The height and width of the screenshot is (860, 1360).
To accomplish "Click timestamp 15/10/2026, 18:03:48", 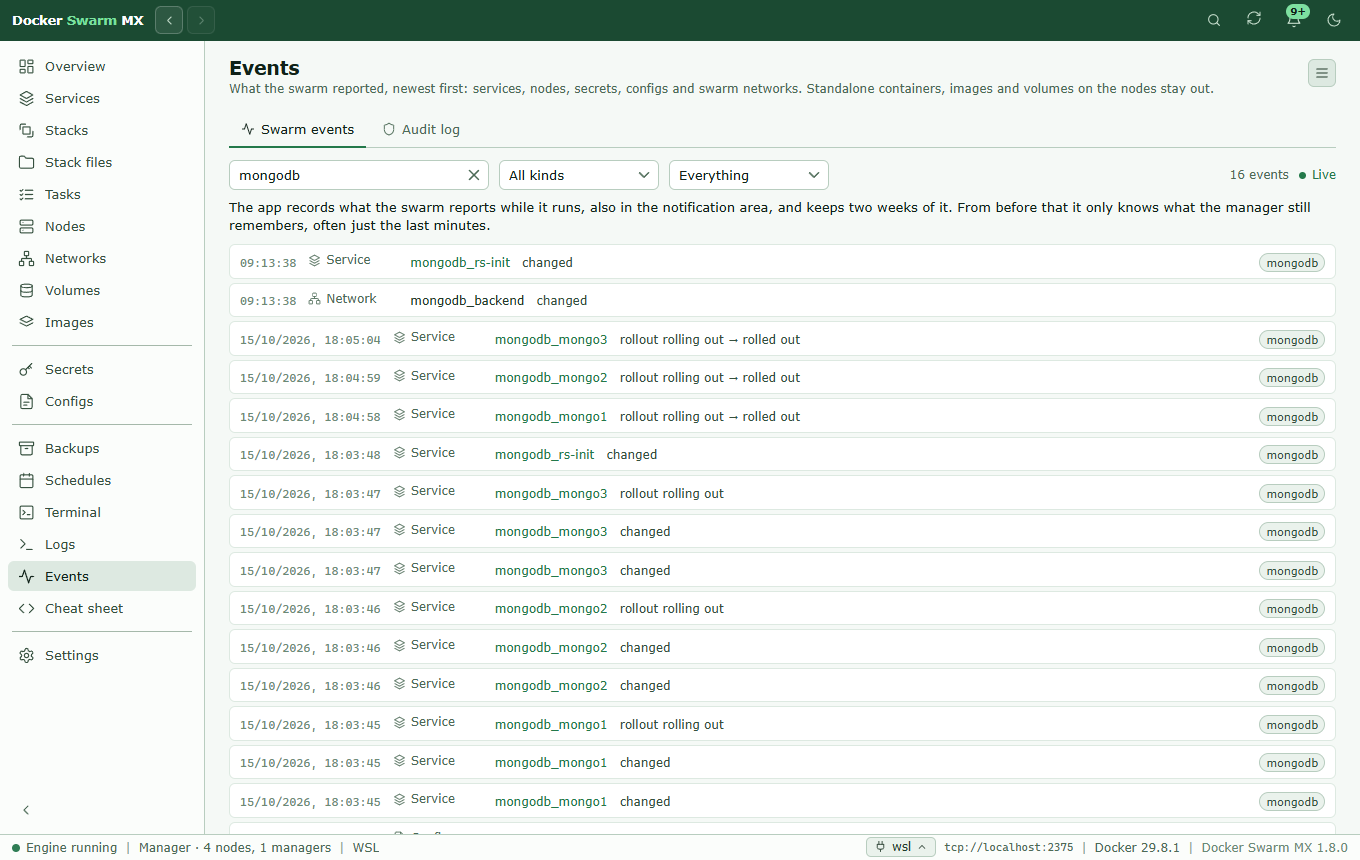I will click(310, 455).
